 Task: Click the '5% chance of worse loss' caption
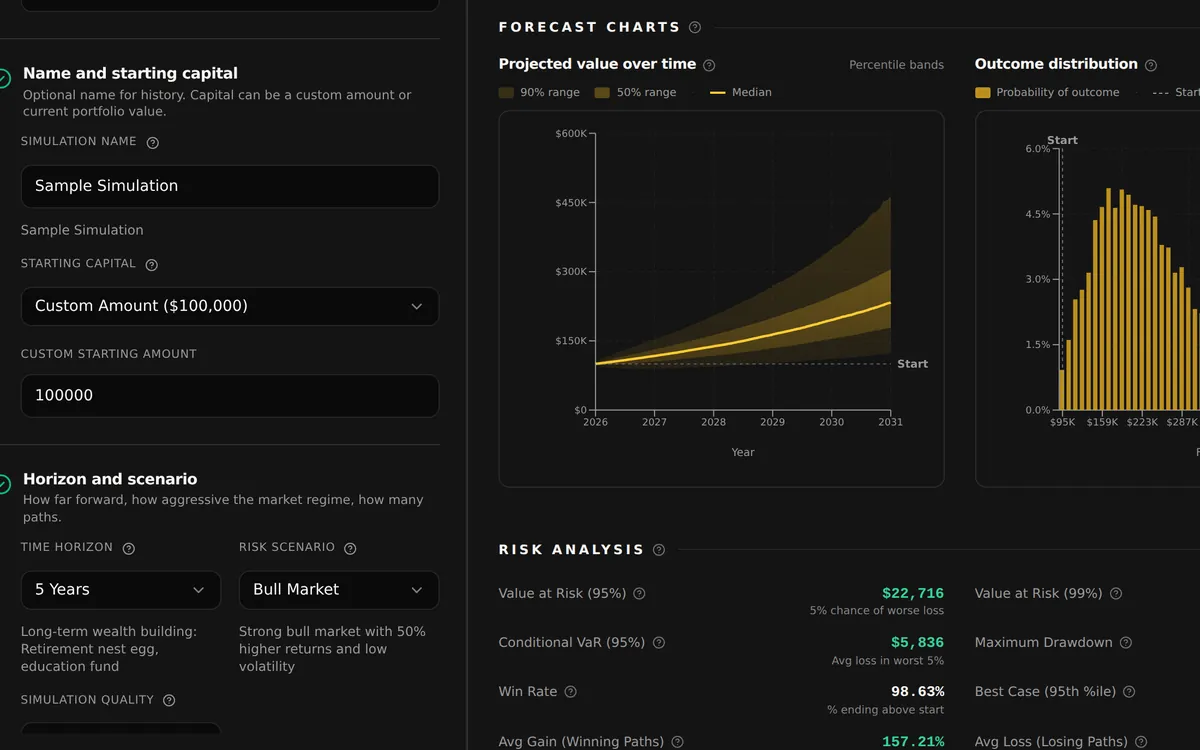point(876,611)
